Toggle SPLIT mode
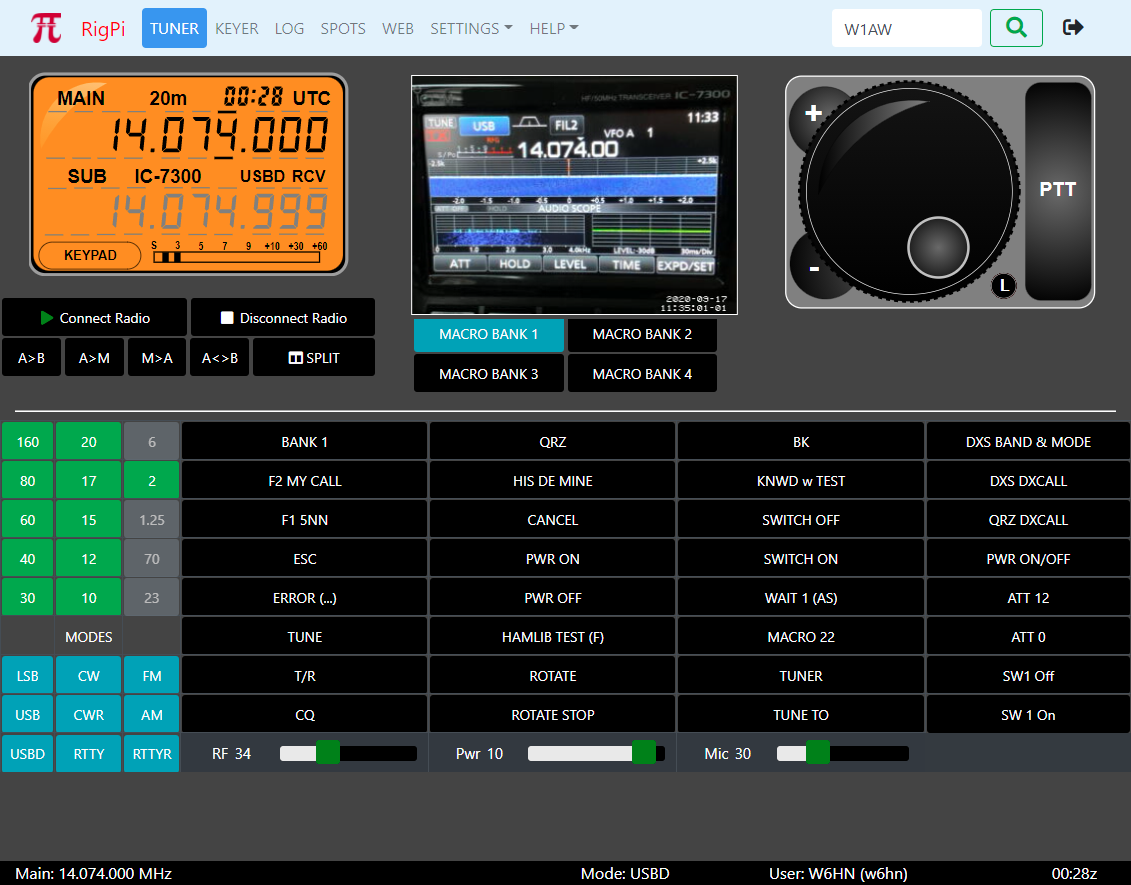Image resolution: width=1131 pixels, height=885 pixels. click(x=313, y=358)
